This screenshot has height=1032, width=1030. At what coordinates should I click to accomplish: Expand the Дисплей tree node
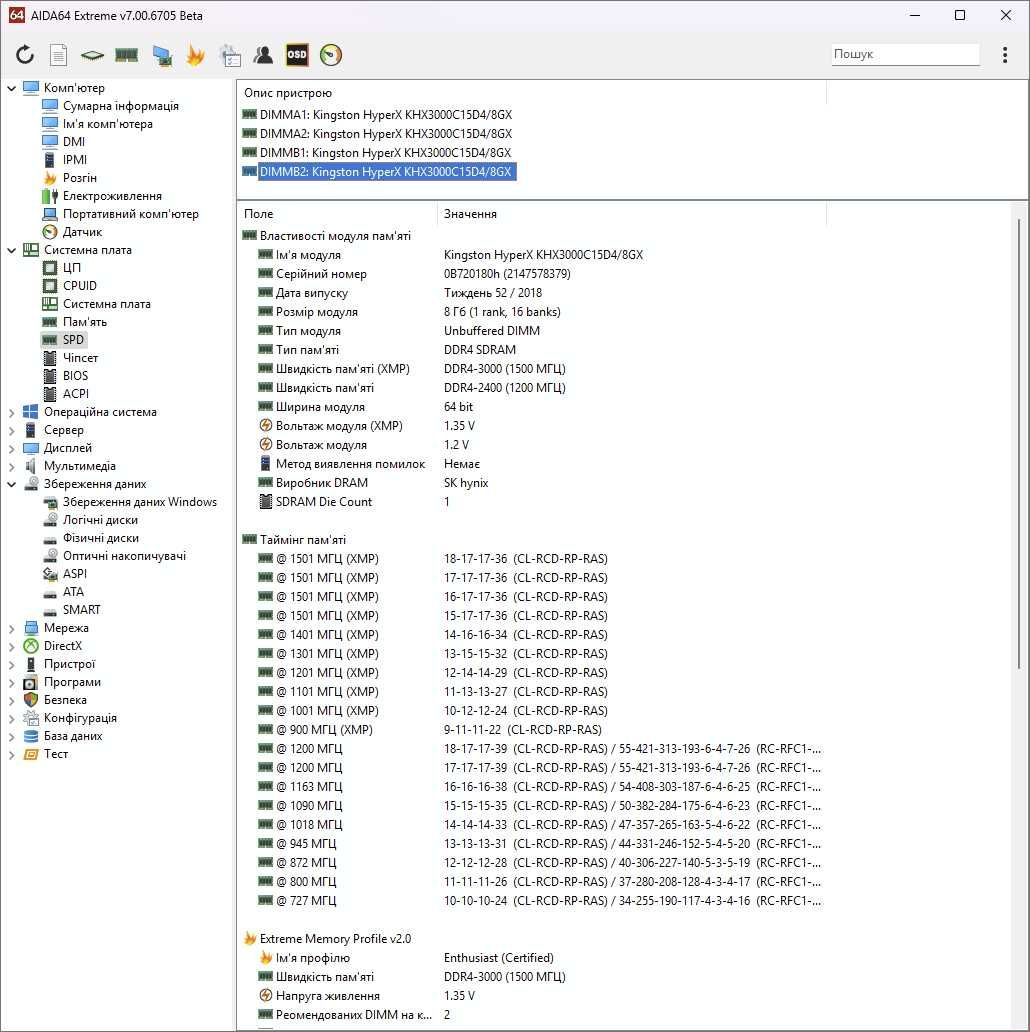click(11, 448)
